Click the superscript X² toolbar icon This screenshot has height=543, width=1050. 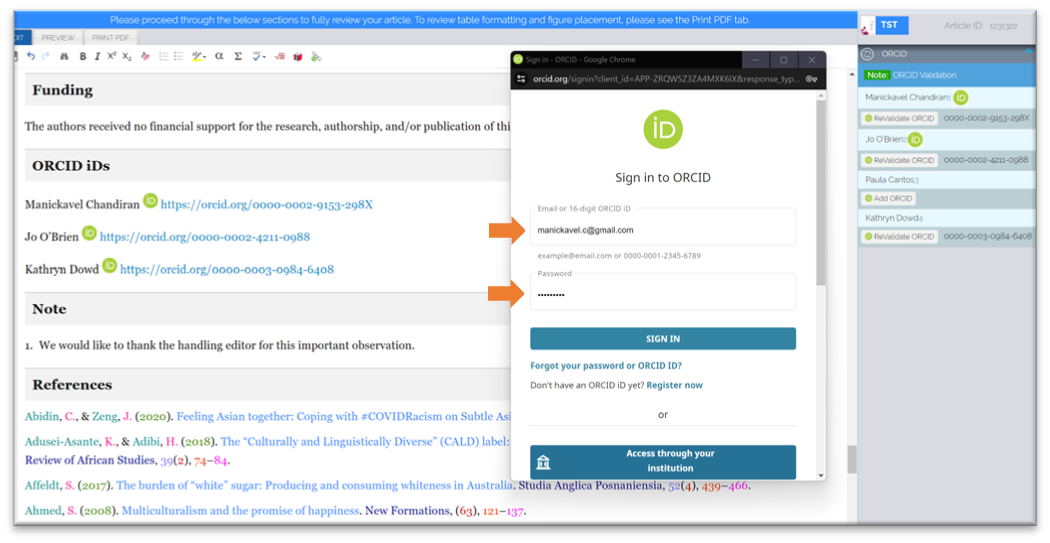point(112,57)
